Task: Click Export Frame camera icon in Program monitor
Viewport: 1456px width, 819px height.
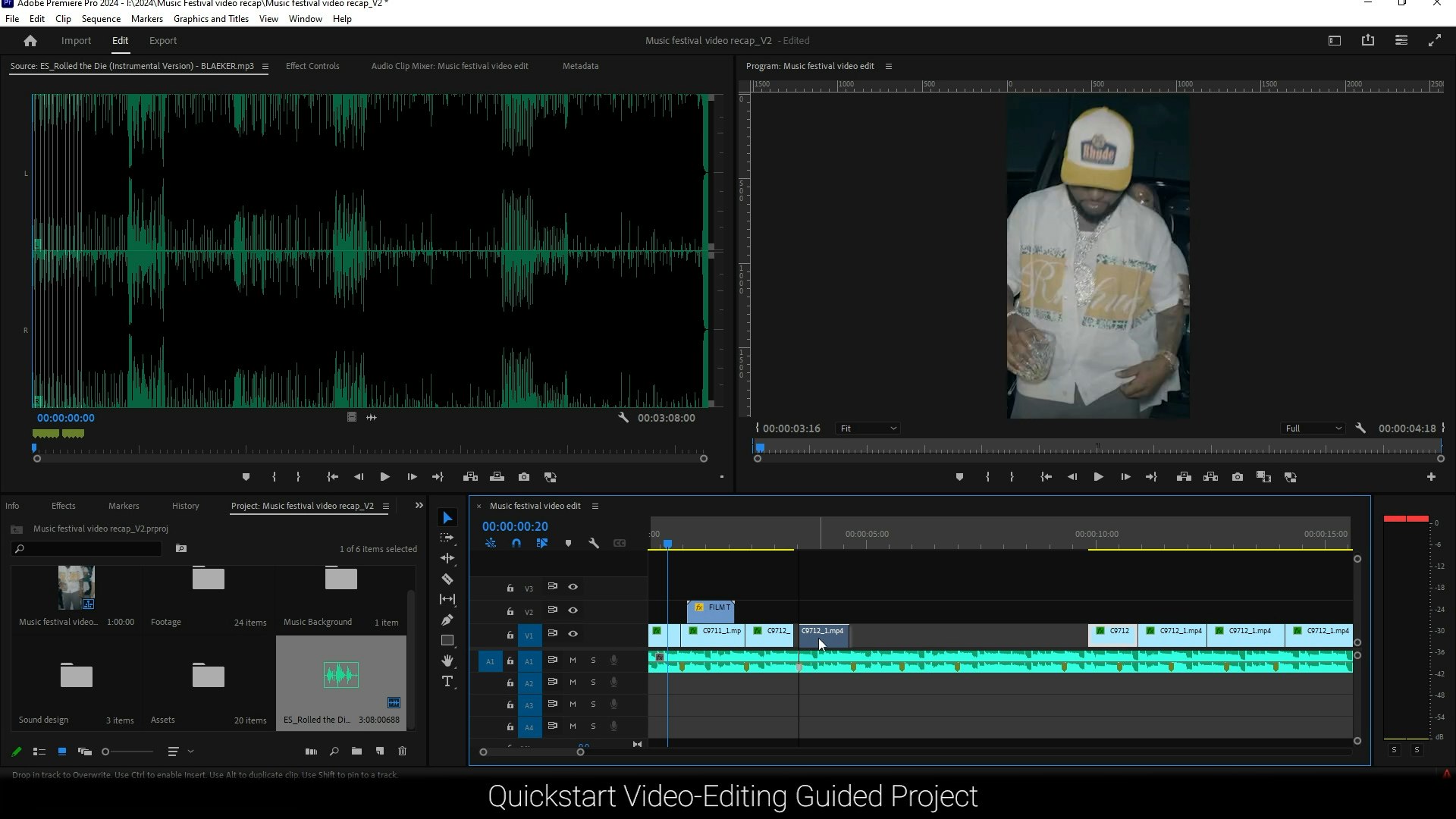Action: coord(1238,477)
